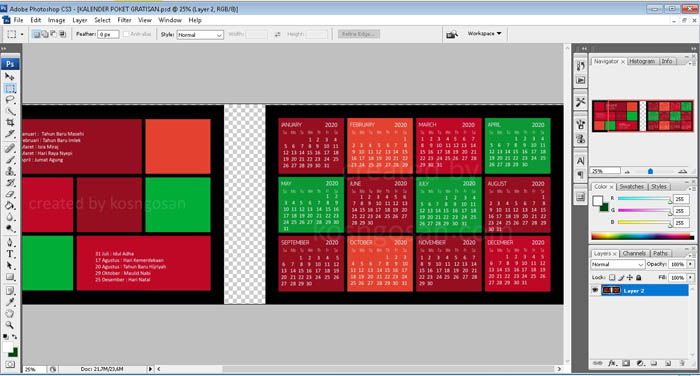The image size is (700, 376).
Task: Select the Pen tool
Action: point(10,242)
